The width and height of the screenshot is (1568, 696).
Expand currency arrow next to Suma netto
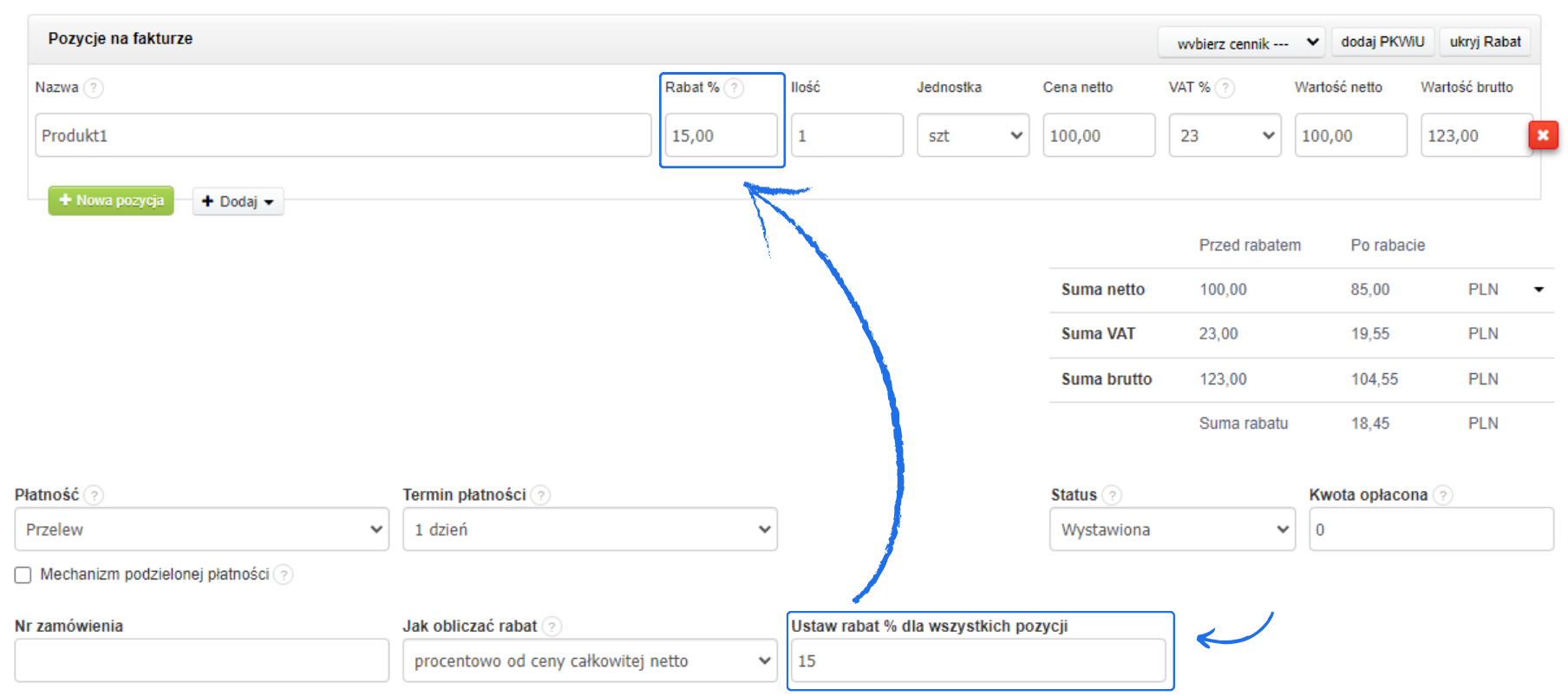pyautogui.click(x=1539, y=290)
